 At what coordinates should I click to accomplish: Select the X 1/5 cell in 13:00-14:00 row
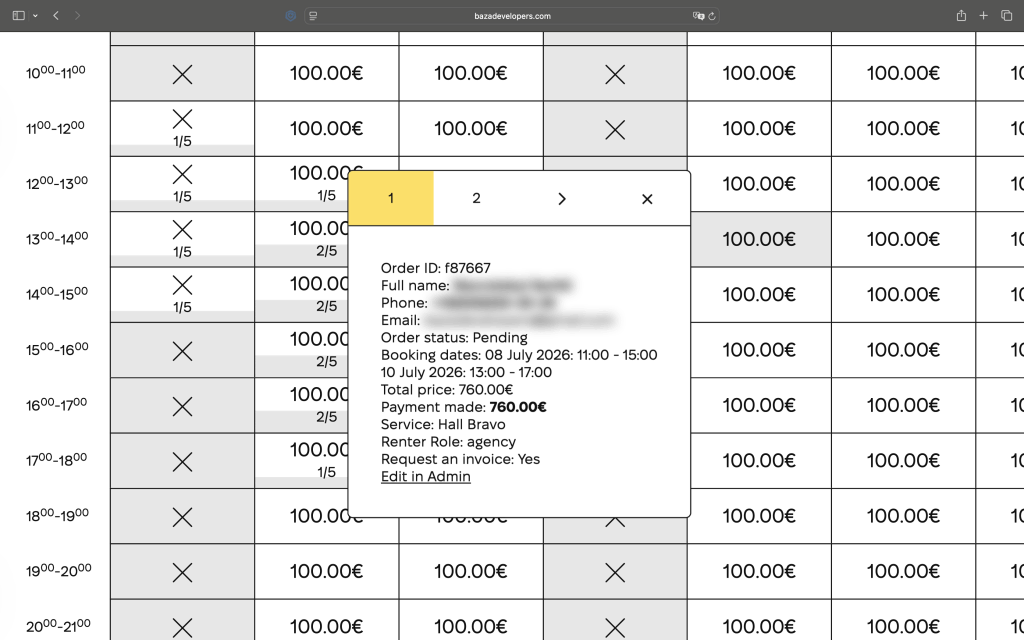182,239
